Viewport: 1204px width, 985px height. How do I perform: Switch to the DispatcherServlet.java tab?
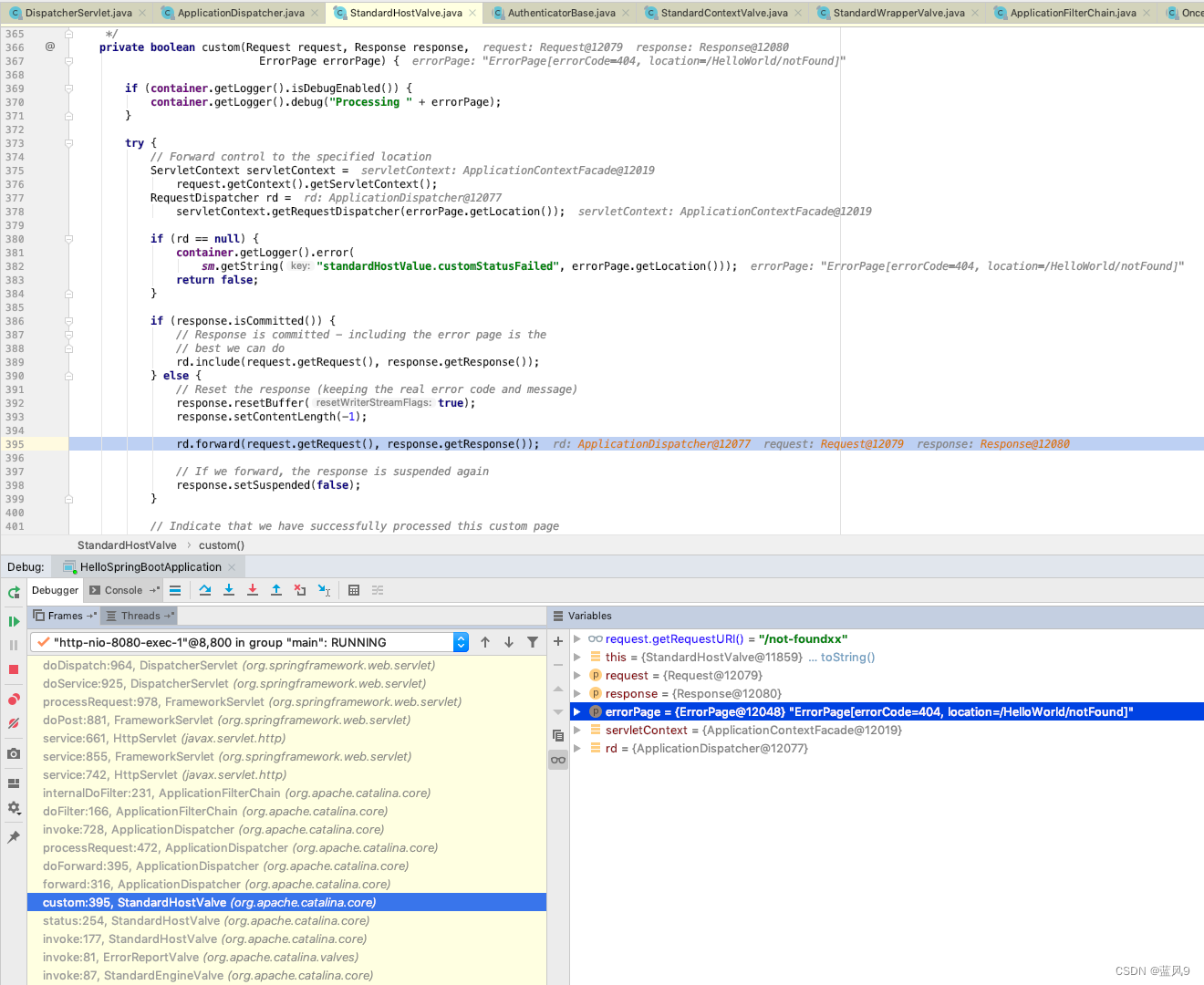78,13
